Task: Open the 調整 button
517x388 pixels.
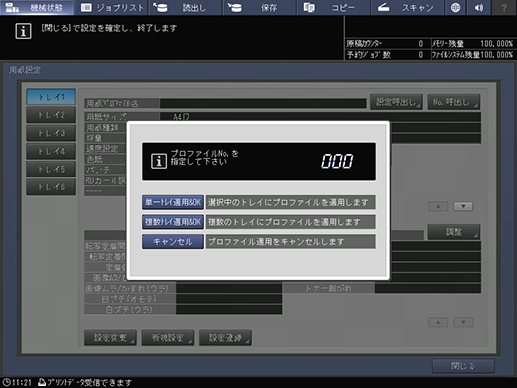Action: (454, 232)
